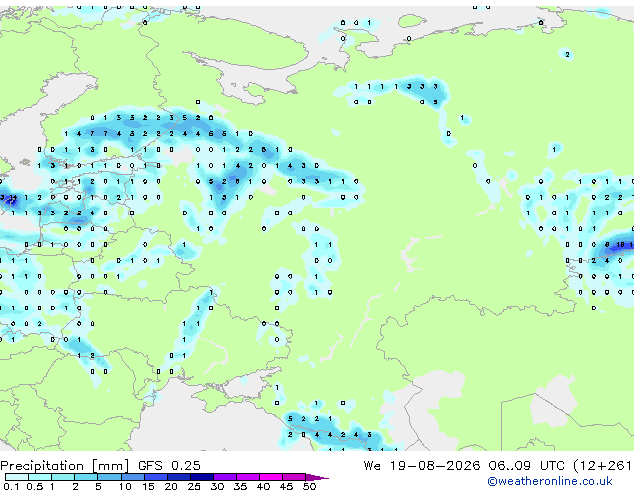Click the "0.1" legend scale label

tap(11, 486)
